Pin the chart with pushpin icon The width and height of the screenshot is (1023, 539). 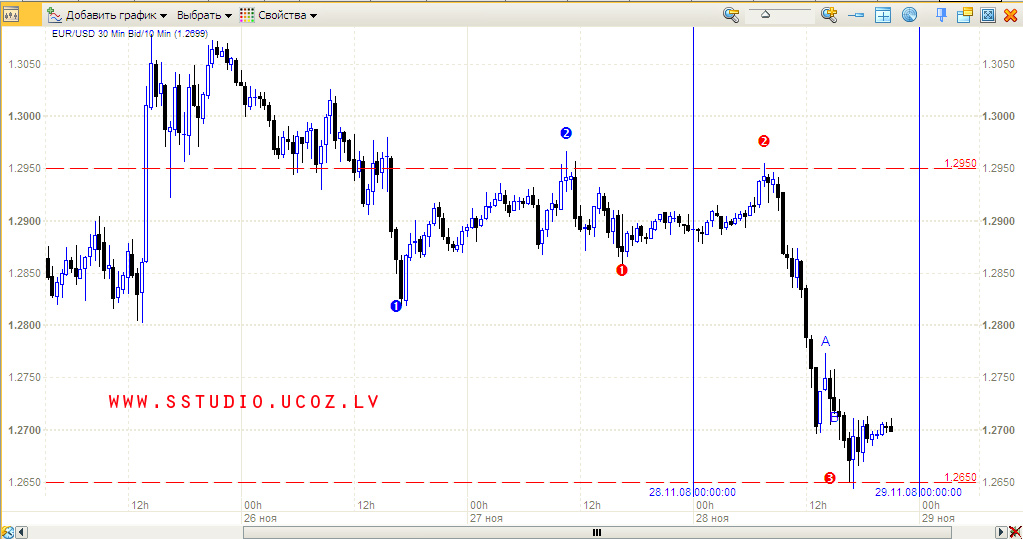[x=941, y=14]
